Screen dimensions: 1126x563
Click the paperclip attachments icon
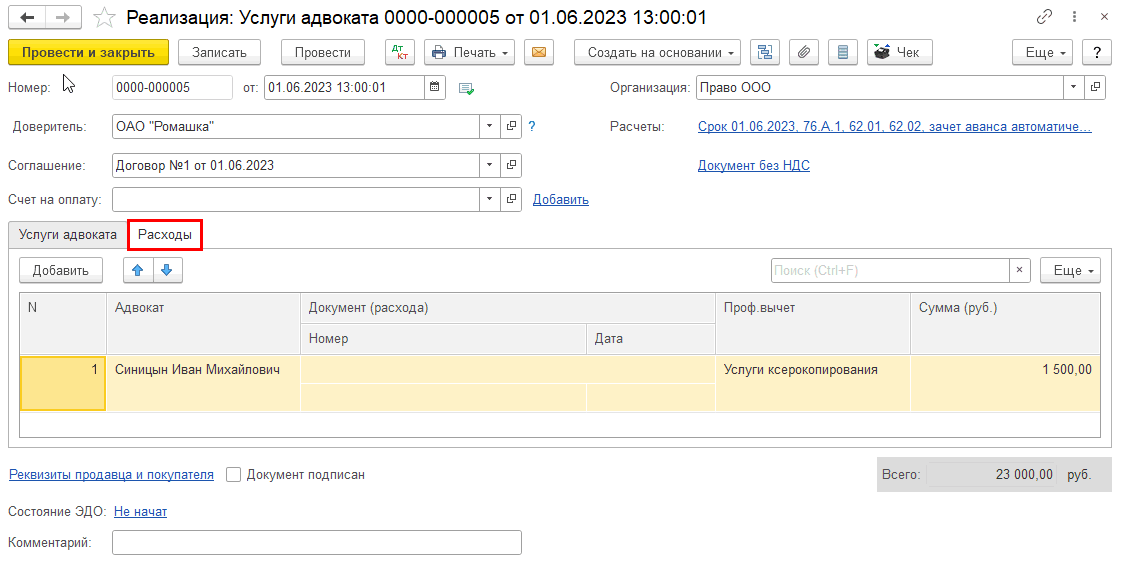click(x=804, y=52)
